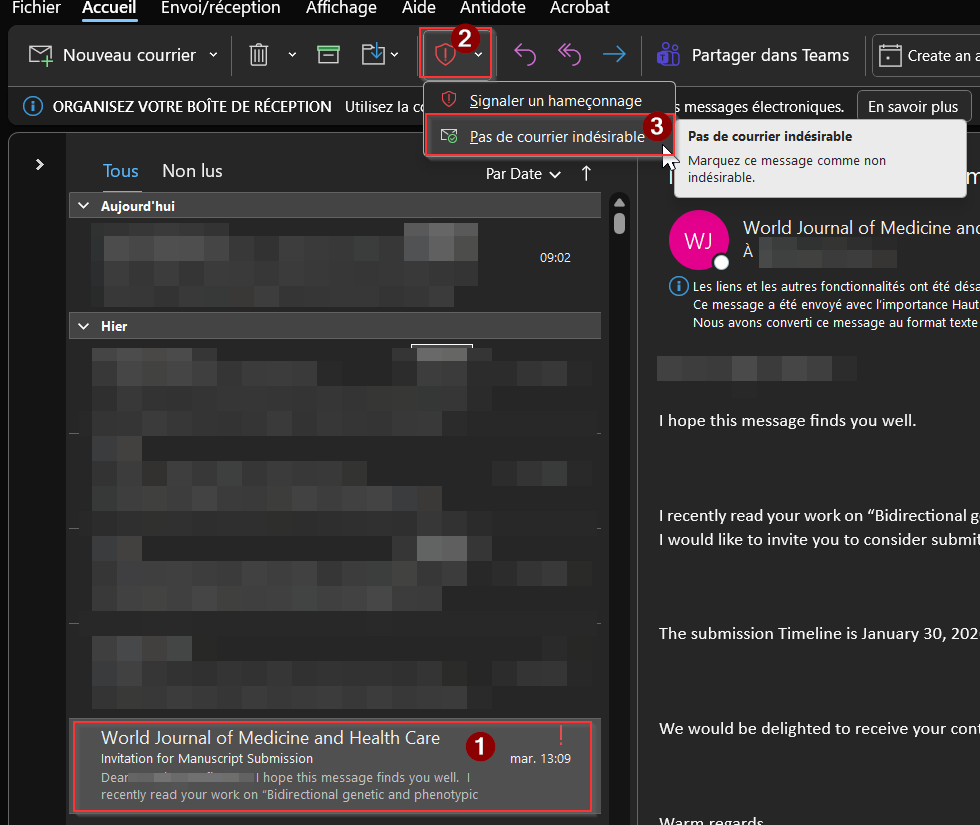
Task: Open the Par Date sort dropdown
Action: point(522,174)
